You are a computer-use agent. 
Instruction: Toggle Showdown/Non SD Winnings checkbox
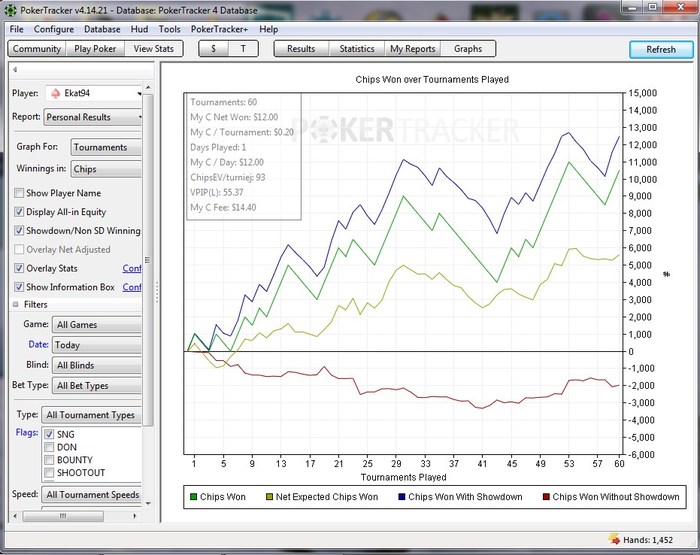point(19,230)
